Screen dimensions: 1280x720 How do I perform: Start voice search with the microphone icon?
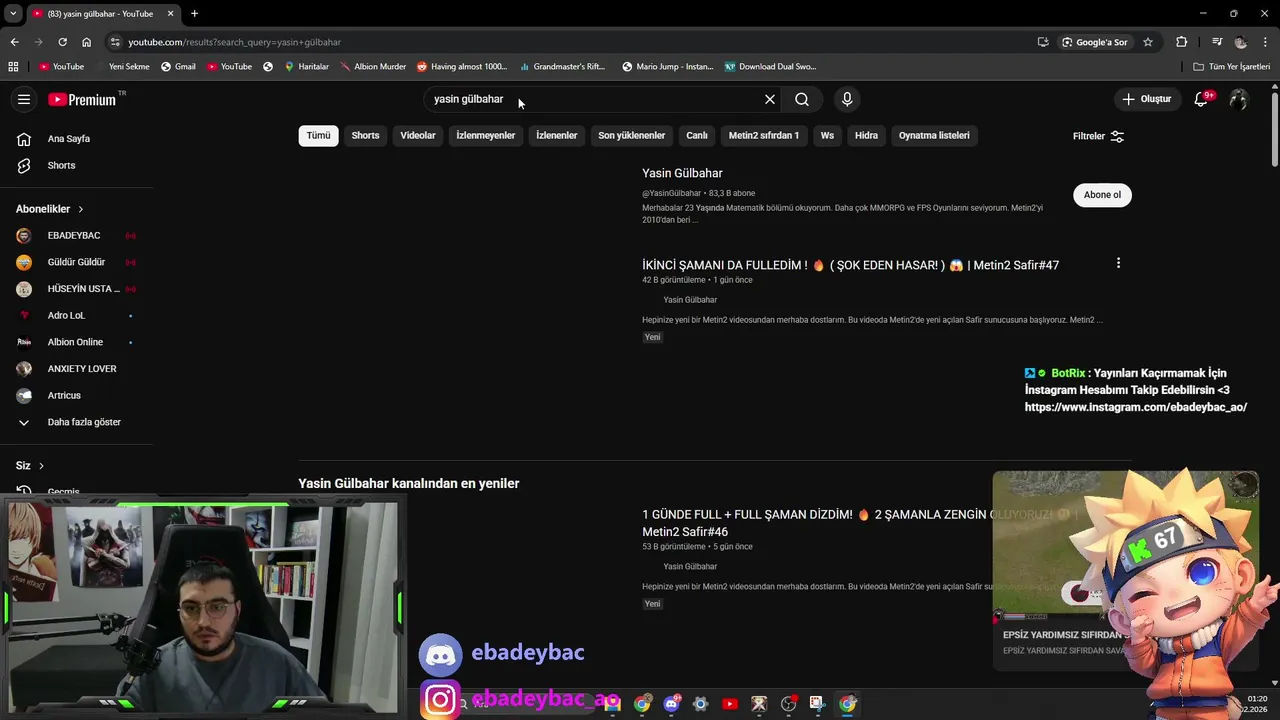pos(847,99)
